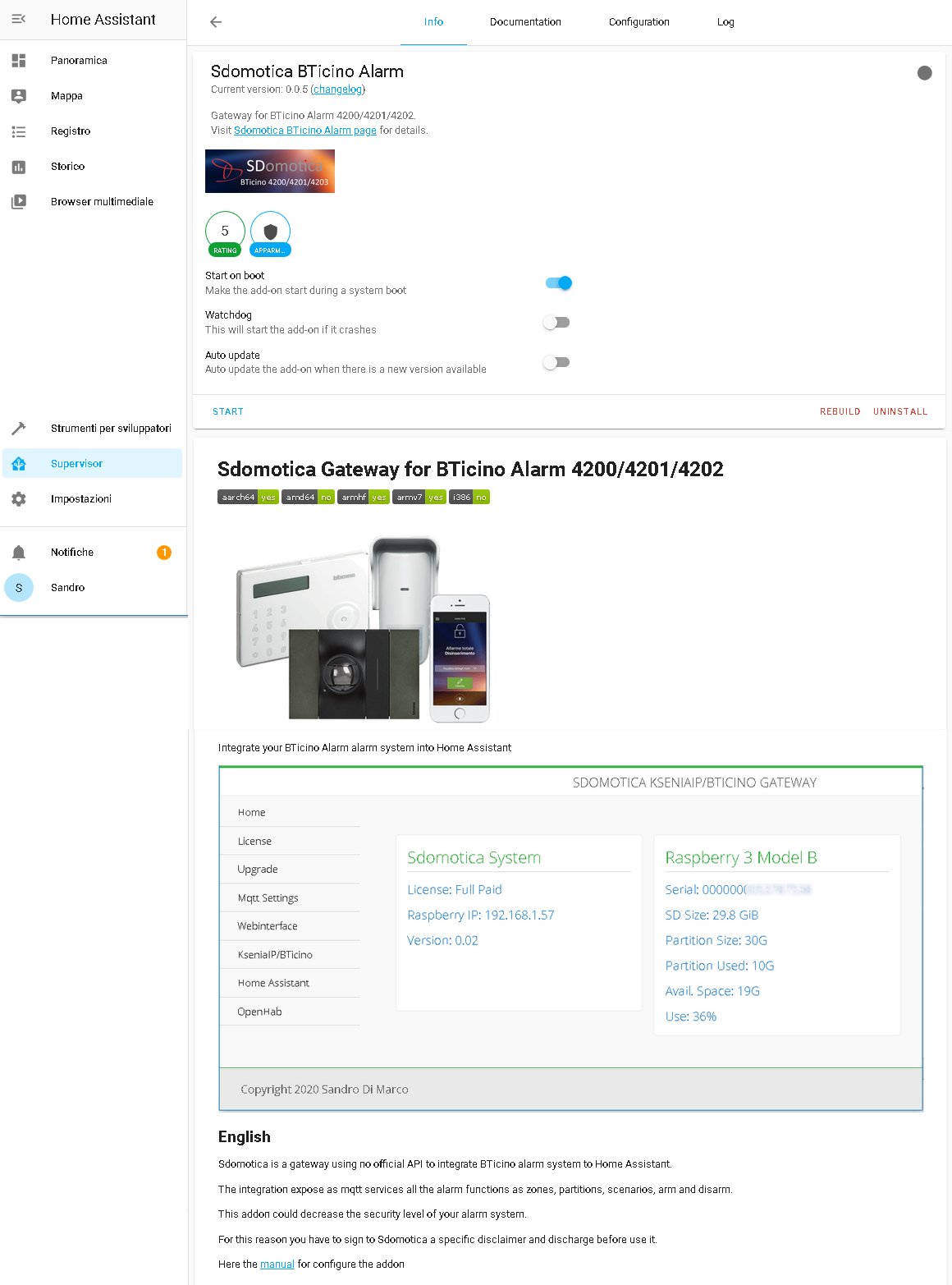Click the Notifiche sidebar label
Viewport: 952px width, 1285px height.
(72, 553)
